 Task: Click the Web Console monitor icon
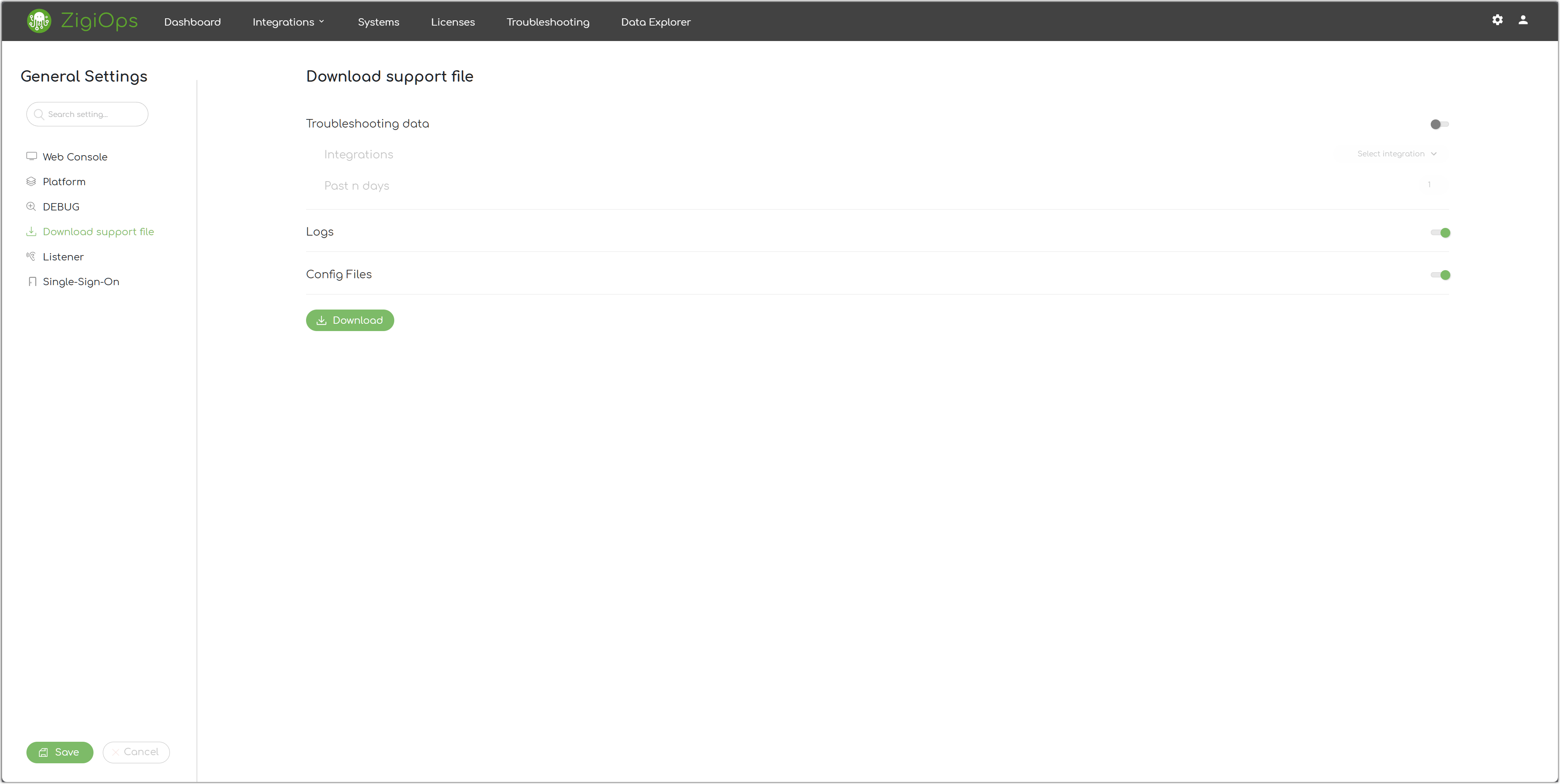(x=31, y=156)
